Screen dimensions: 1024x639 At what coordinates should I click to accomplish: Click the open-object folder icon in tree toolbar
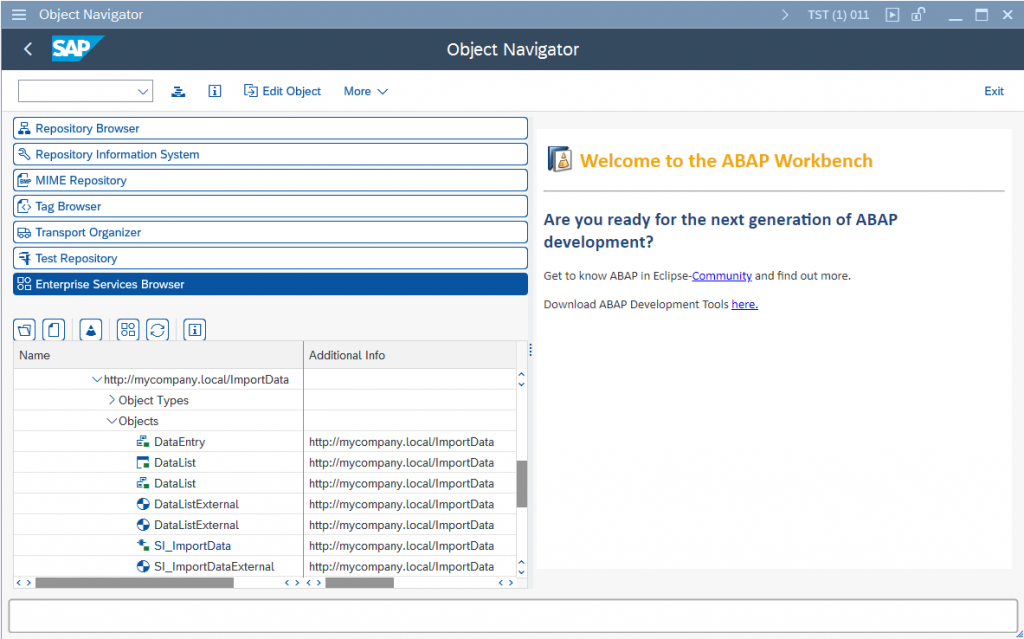click(x=25, y=329)
